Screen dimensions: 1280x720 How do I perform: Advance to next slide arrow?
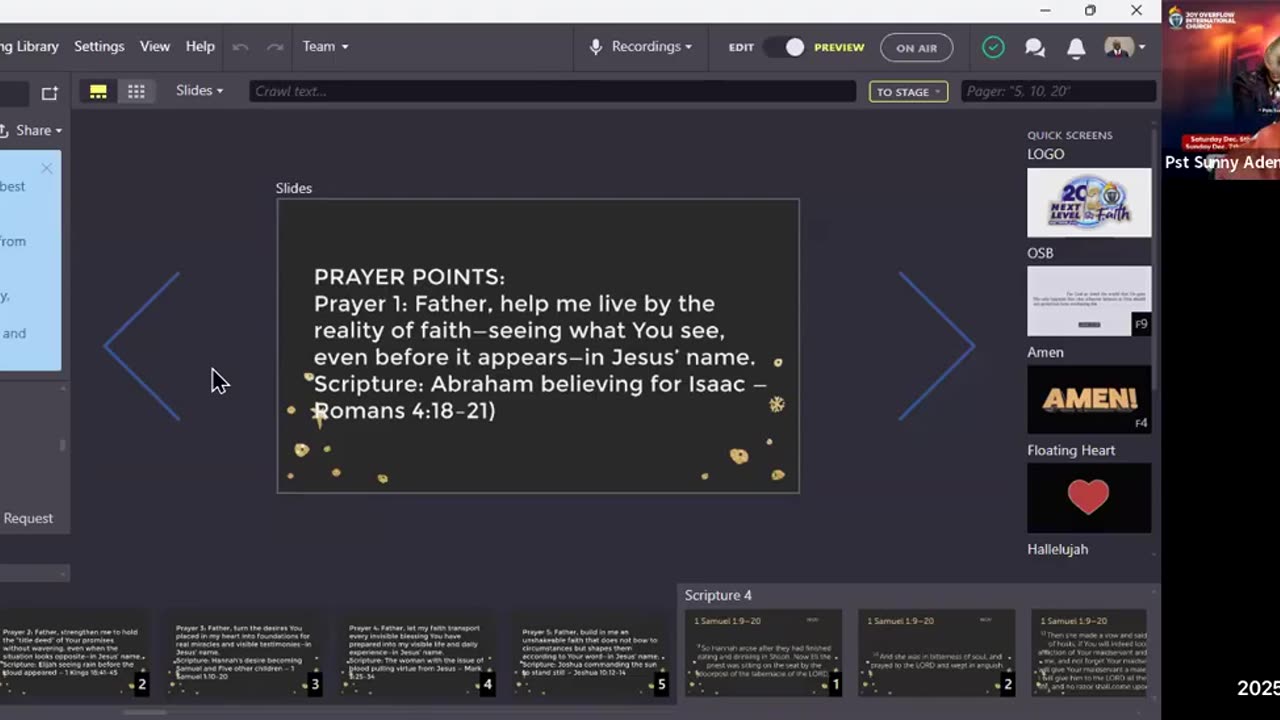coord(936,346)
